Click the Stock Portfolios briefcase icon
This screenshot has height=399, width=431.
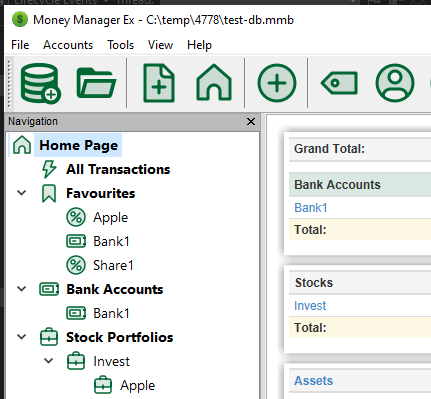tap(49, 337)
